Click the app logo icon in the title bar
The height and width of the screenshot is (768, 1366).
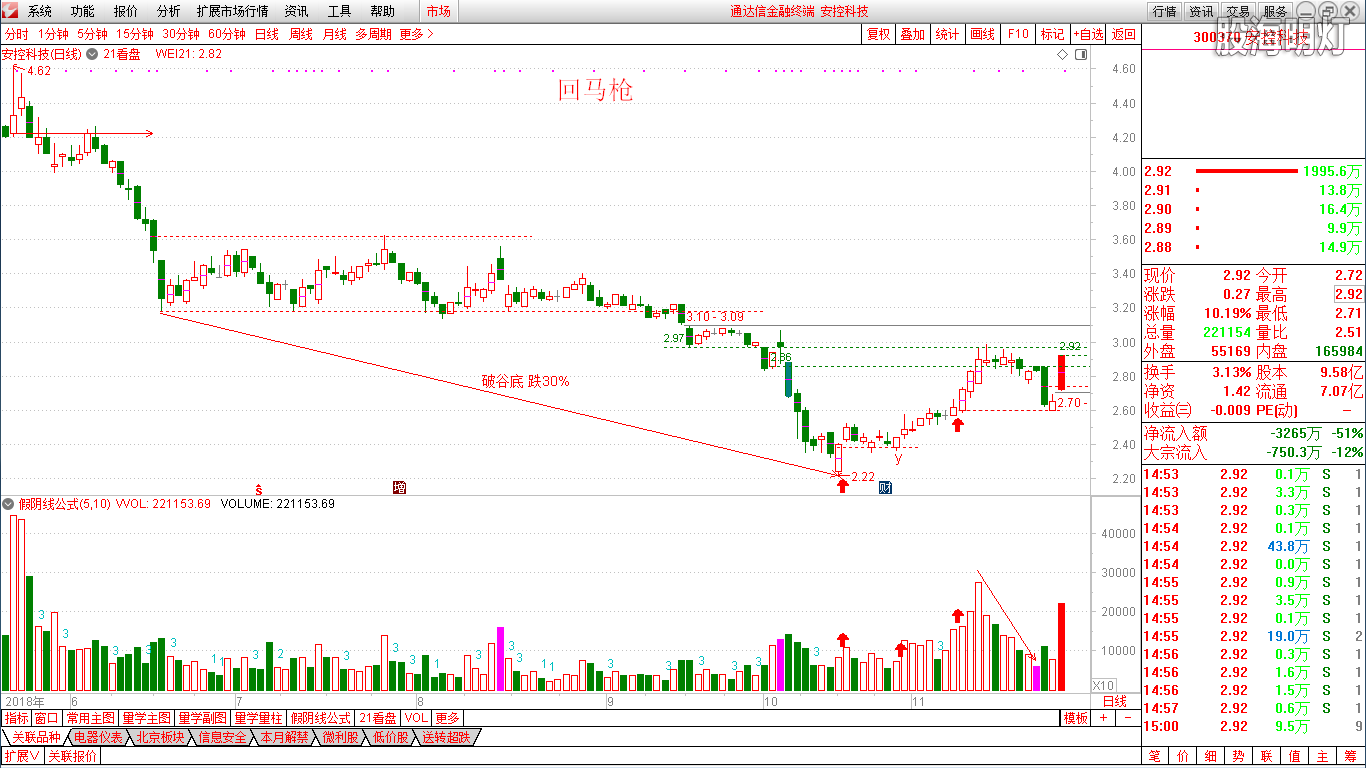[x=11, y=11]
